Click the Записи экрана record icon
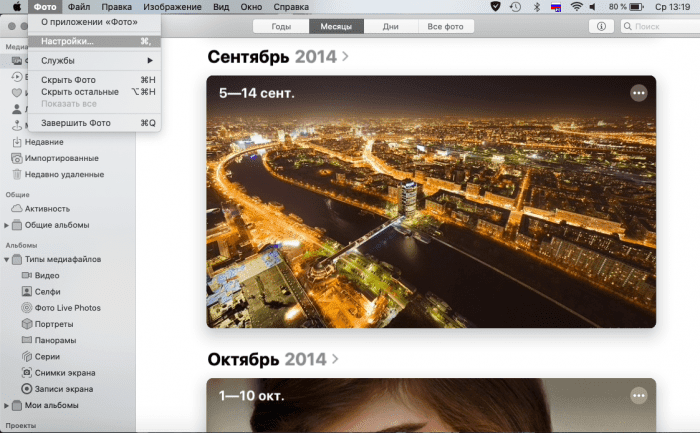This screenshot has width=700, height=433. [27, 389]
